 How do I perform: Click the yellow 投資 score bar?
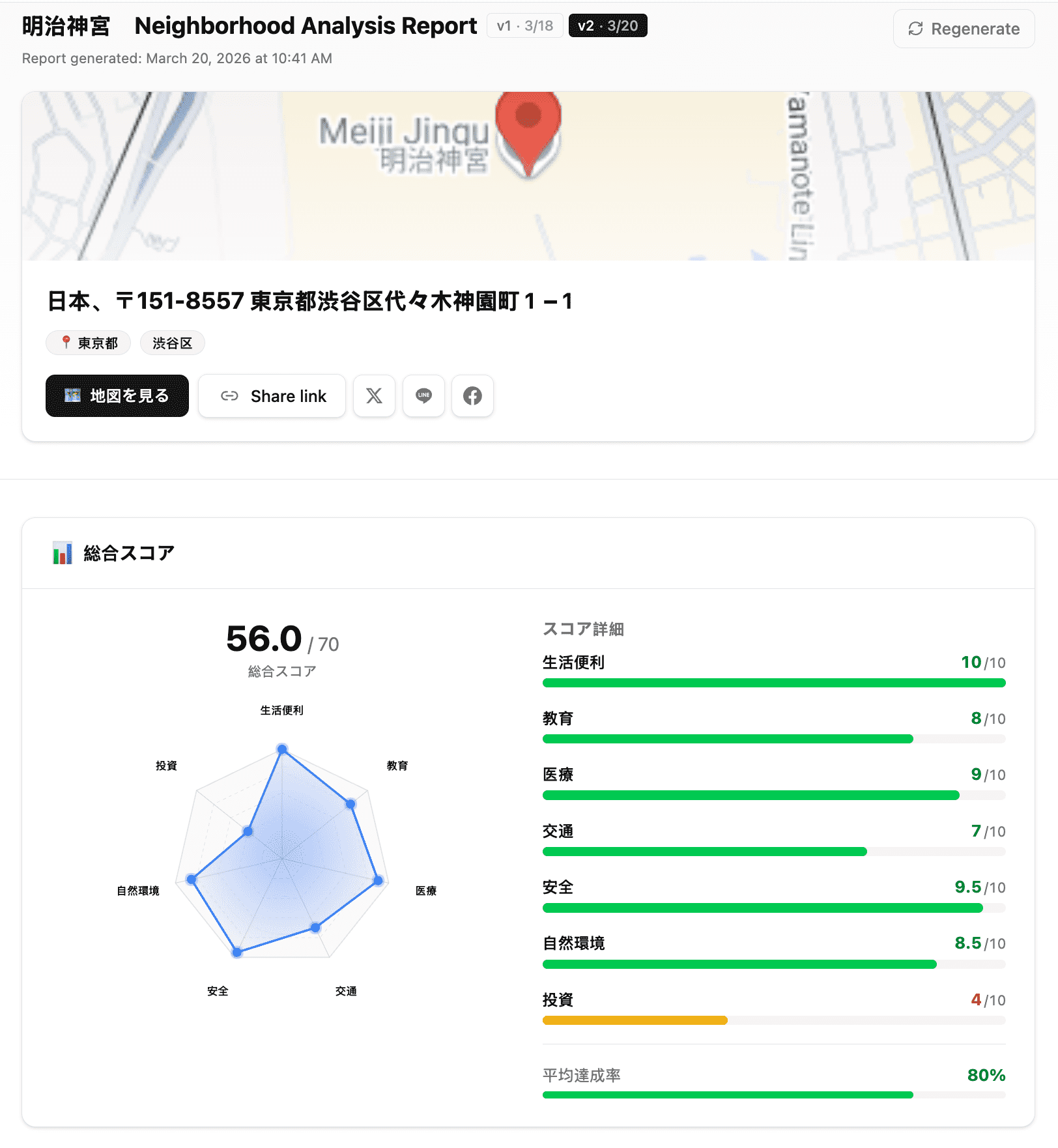click(635, 1020)
